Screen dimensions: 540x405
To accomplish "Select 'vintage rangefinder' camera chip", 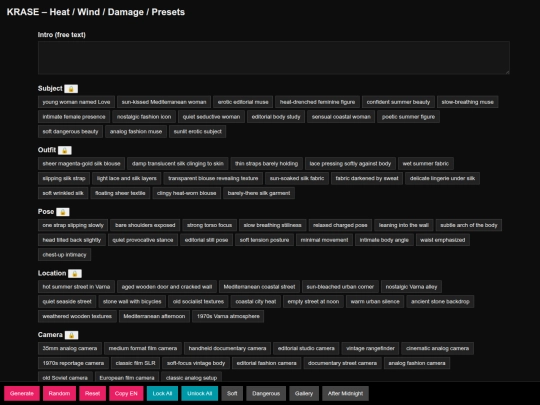I will [x=370, y=349].
